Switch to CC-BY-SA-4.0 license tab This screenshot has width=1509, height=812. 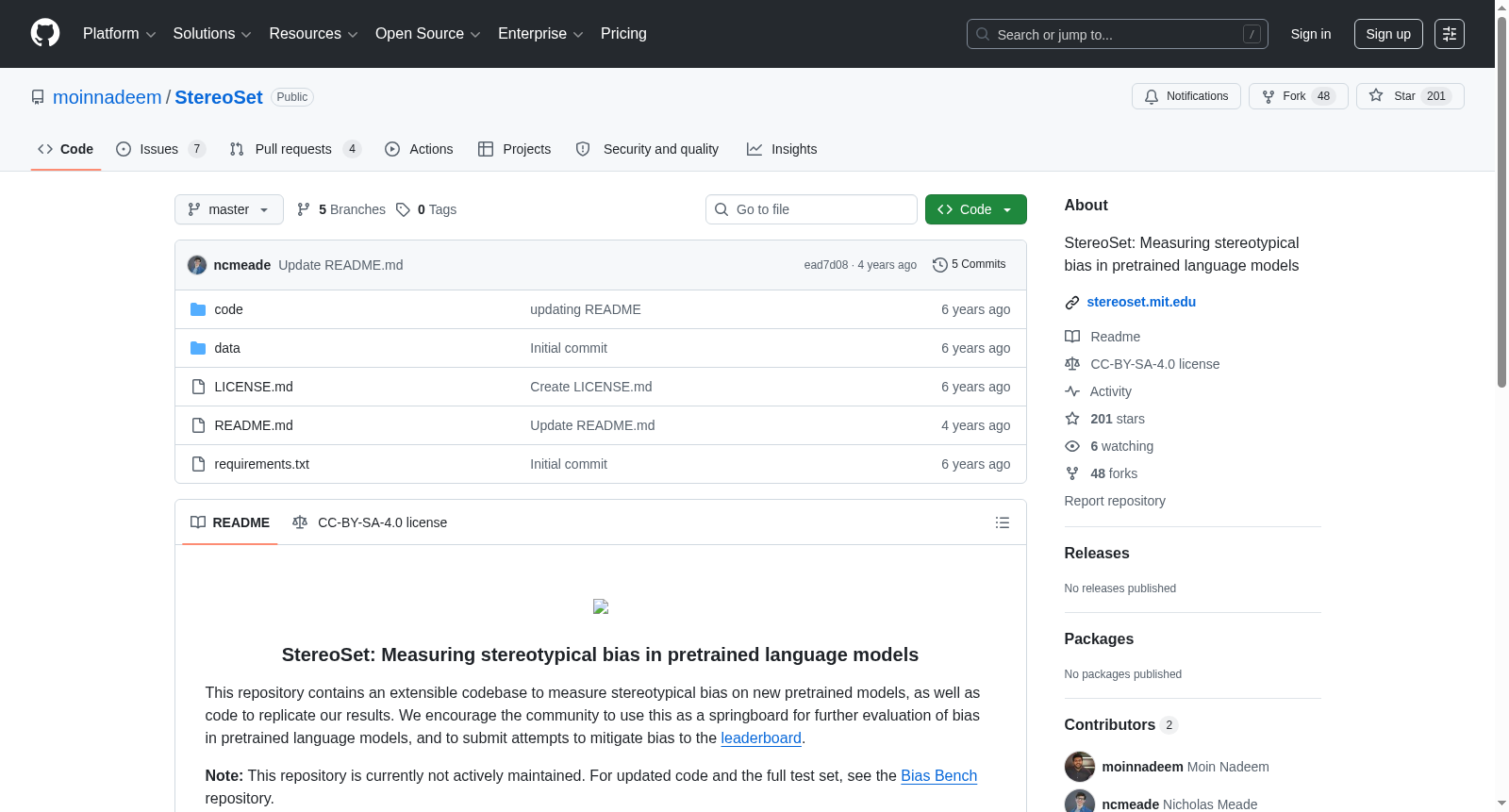(x=370, y=522)
